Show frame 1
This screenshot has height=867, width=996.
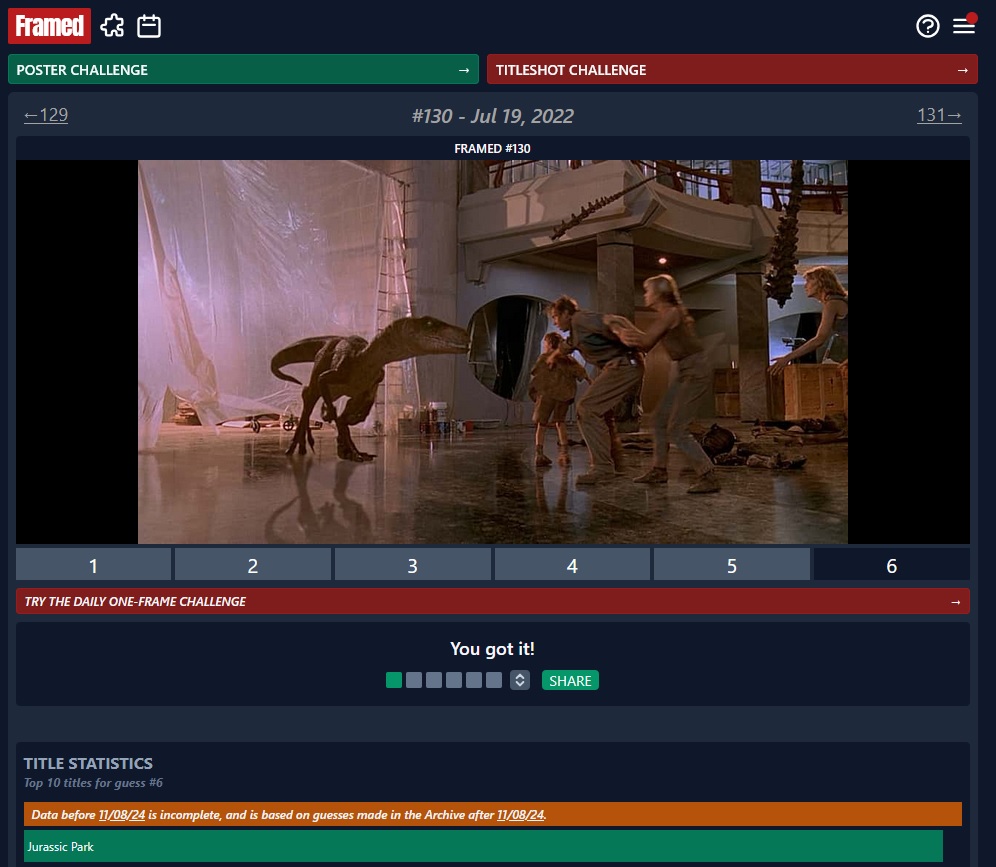click(93, 565)
